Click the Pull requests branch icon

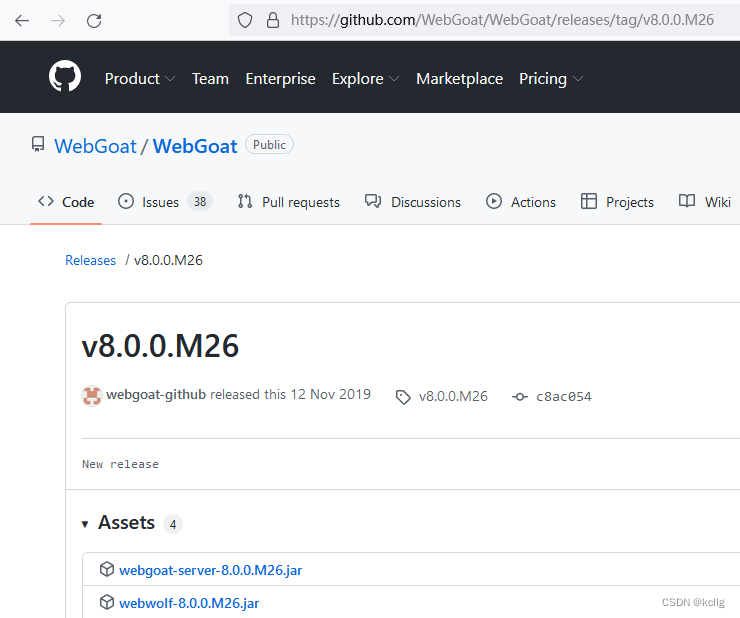(x=245, y=201)
